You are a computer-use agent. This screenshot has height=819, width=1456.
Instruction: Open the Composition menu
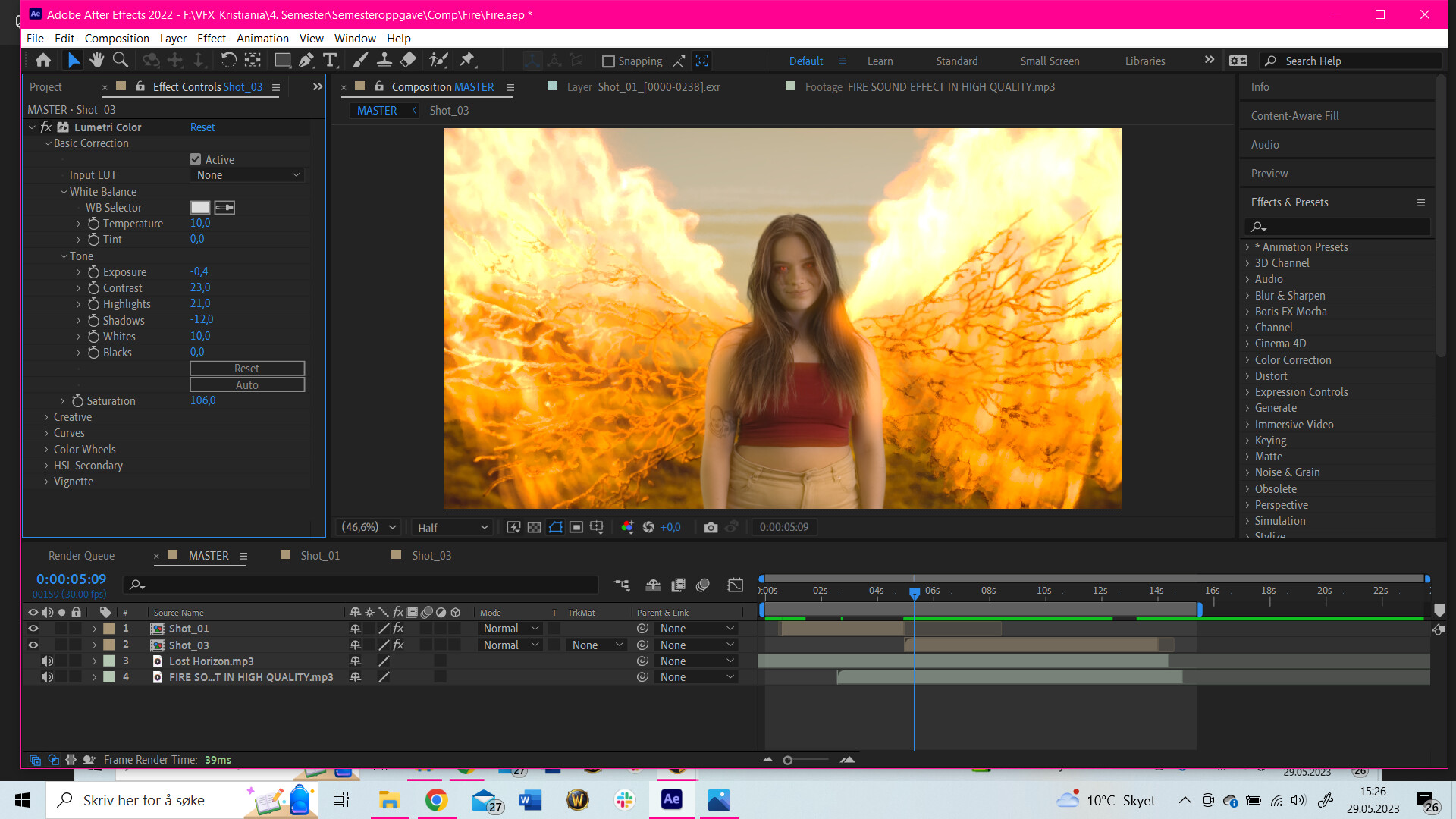point(117,38)
